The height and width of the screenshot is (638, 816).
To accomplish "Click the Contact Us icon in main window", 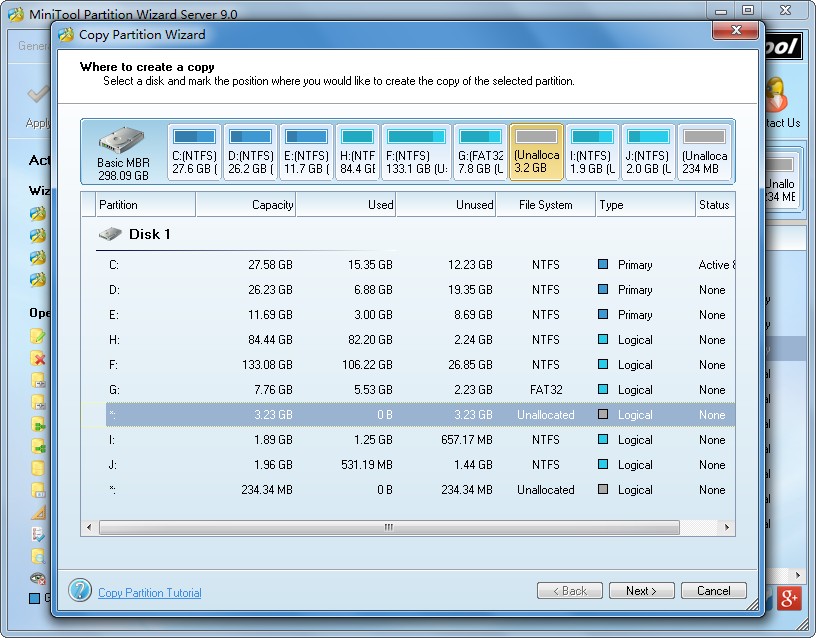I will pos(776,95).
